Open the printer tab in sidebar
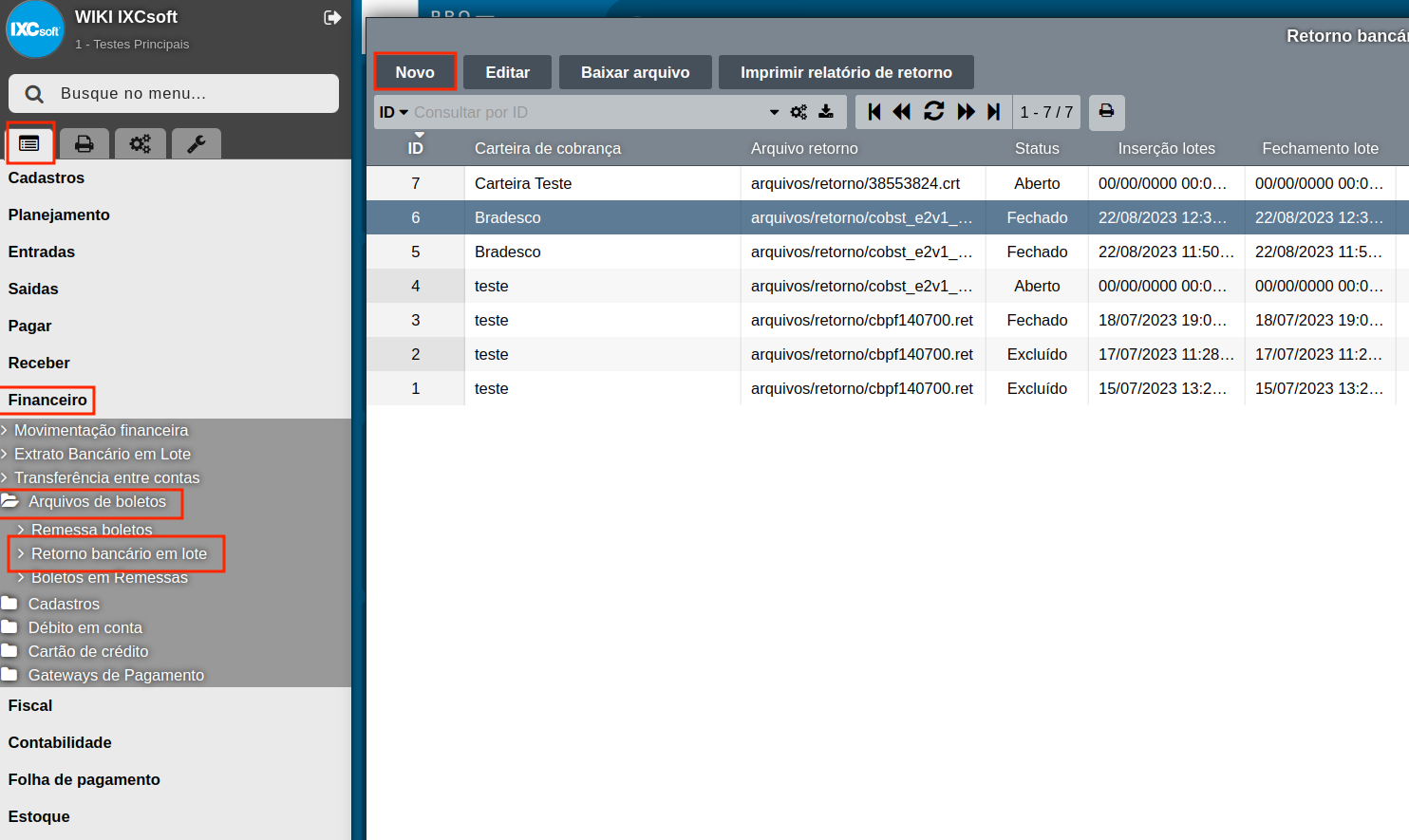1409x840 pixels. [85, 143]
